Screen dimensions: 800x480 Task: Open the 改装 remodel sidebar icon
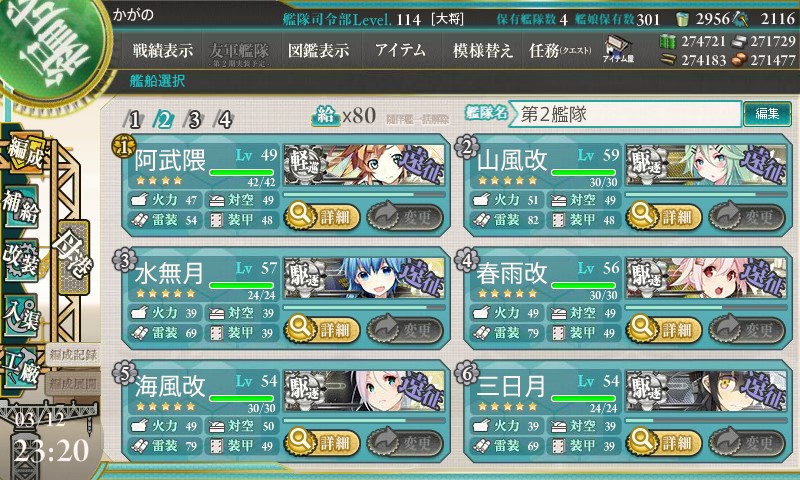[x=21, y=260]
